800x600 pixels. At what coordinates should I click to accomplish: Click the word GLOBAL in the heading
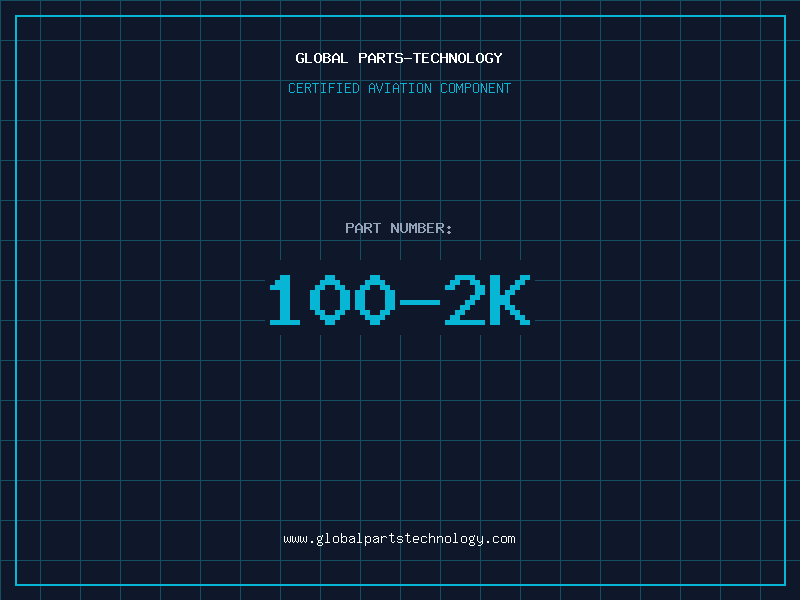tap(322, 58)
